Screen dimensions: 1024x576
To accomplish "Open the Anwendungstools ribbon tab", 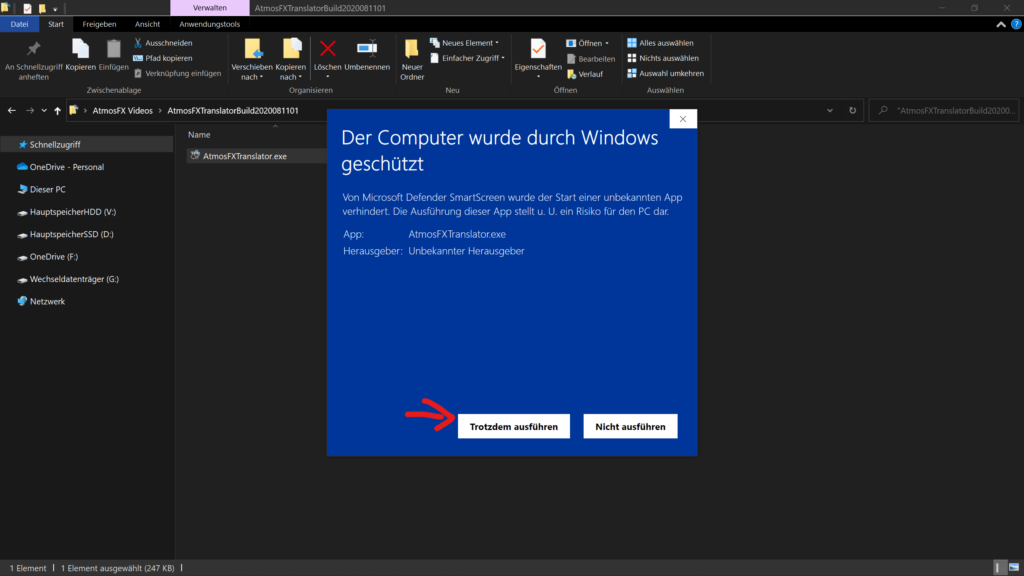I will point(210,24).
